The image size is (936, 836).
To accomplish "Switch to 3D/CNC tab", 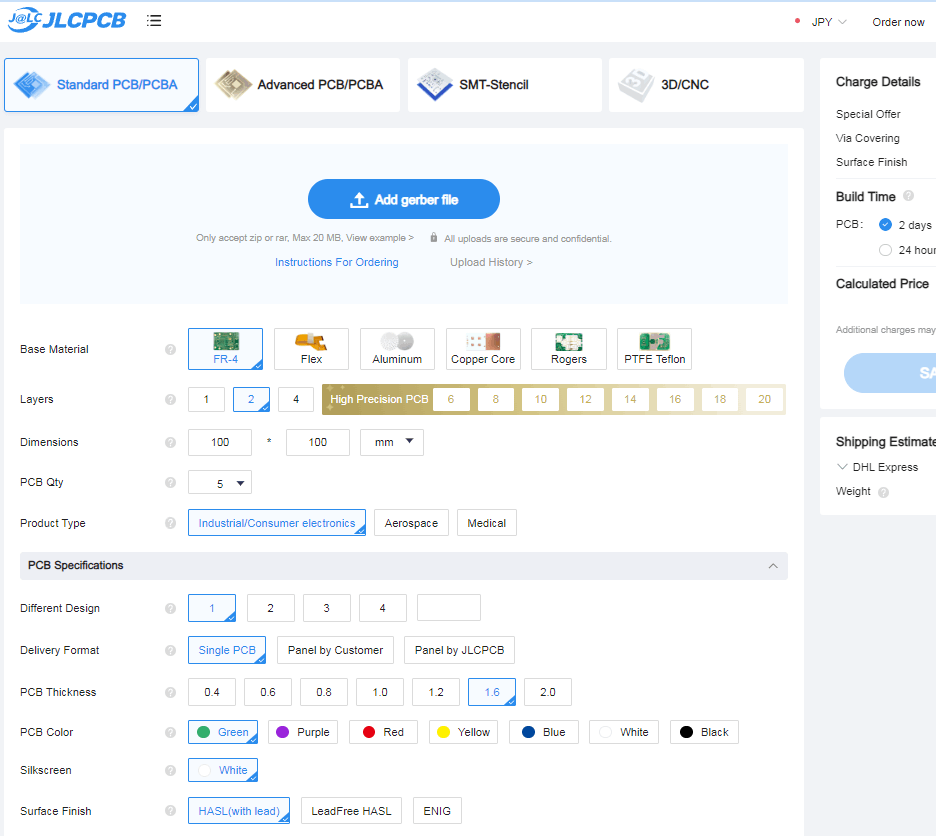I will coord(706,85).
